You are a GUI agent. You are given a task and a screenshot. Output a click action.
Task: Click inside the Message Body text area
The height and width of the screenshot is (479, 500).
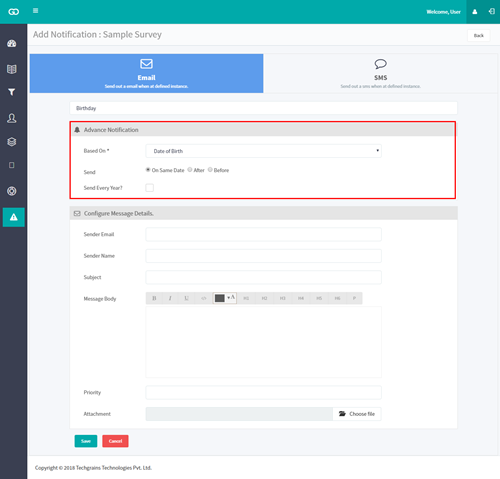pyautogui.click(x=263, y=342)
